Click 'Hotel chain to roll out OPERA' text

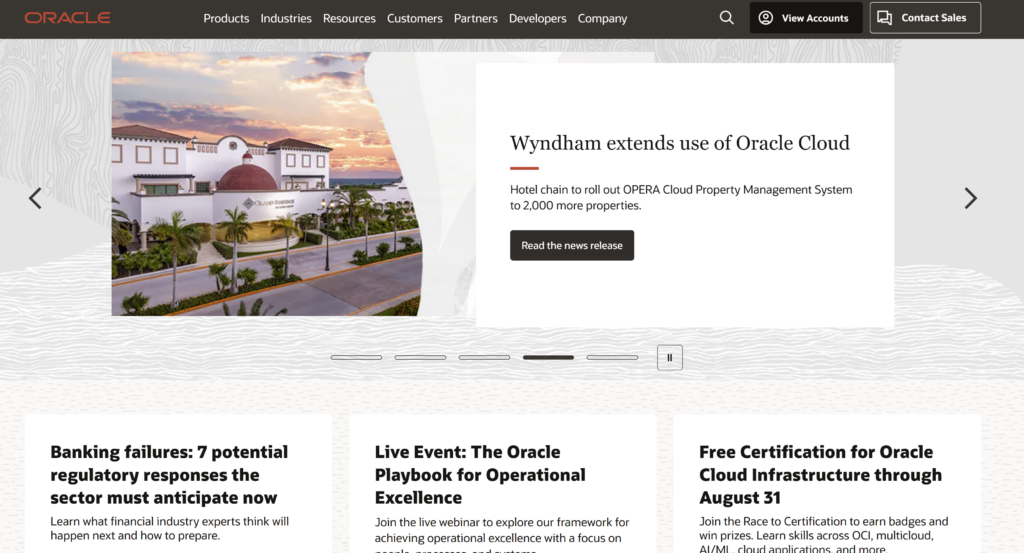(x=680, y=197)
